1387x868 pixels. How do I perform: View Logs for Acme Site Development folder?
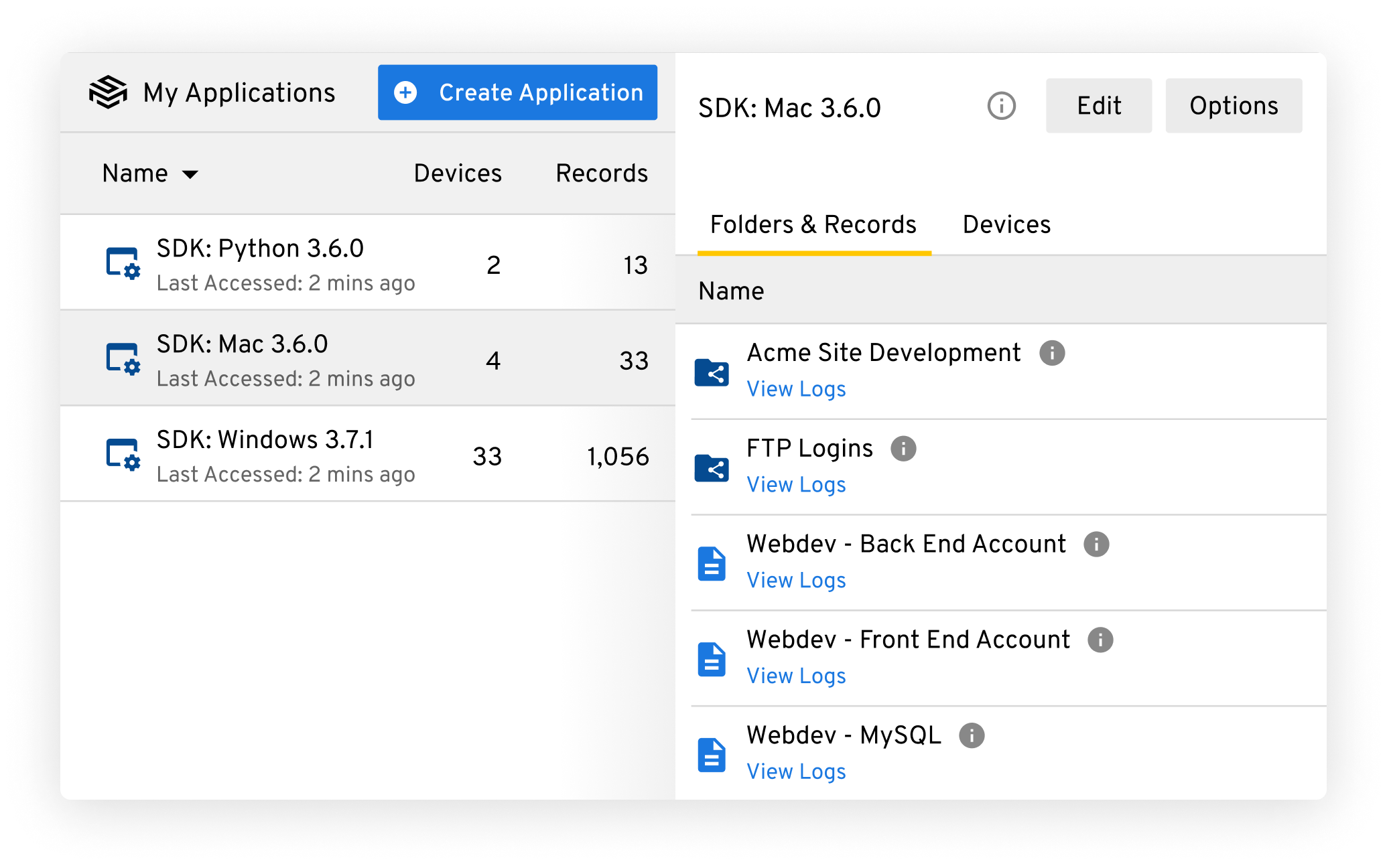point(795,388)
